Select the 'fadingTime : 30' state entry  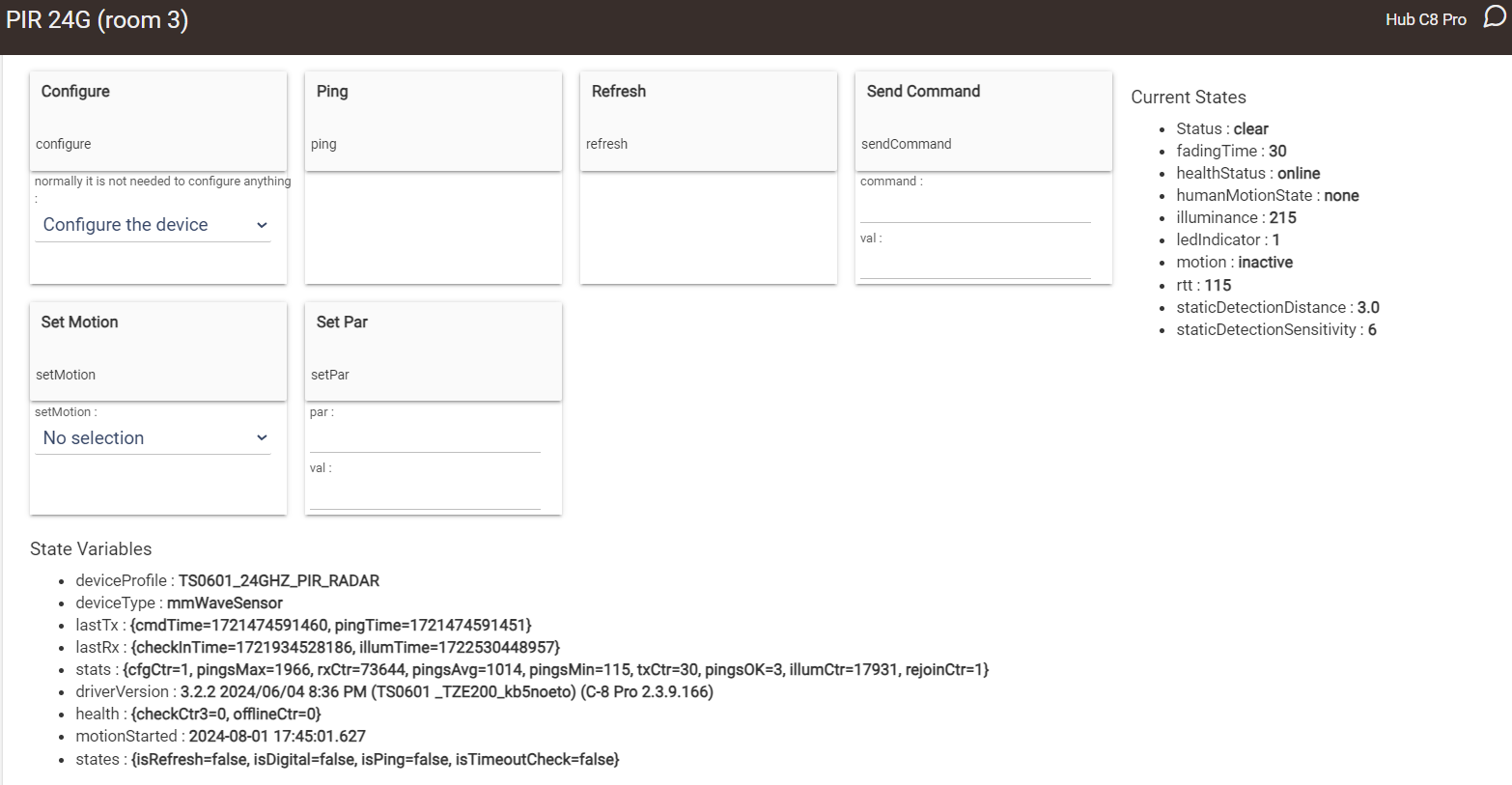tap(1231, 151)
